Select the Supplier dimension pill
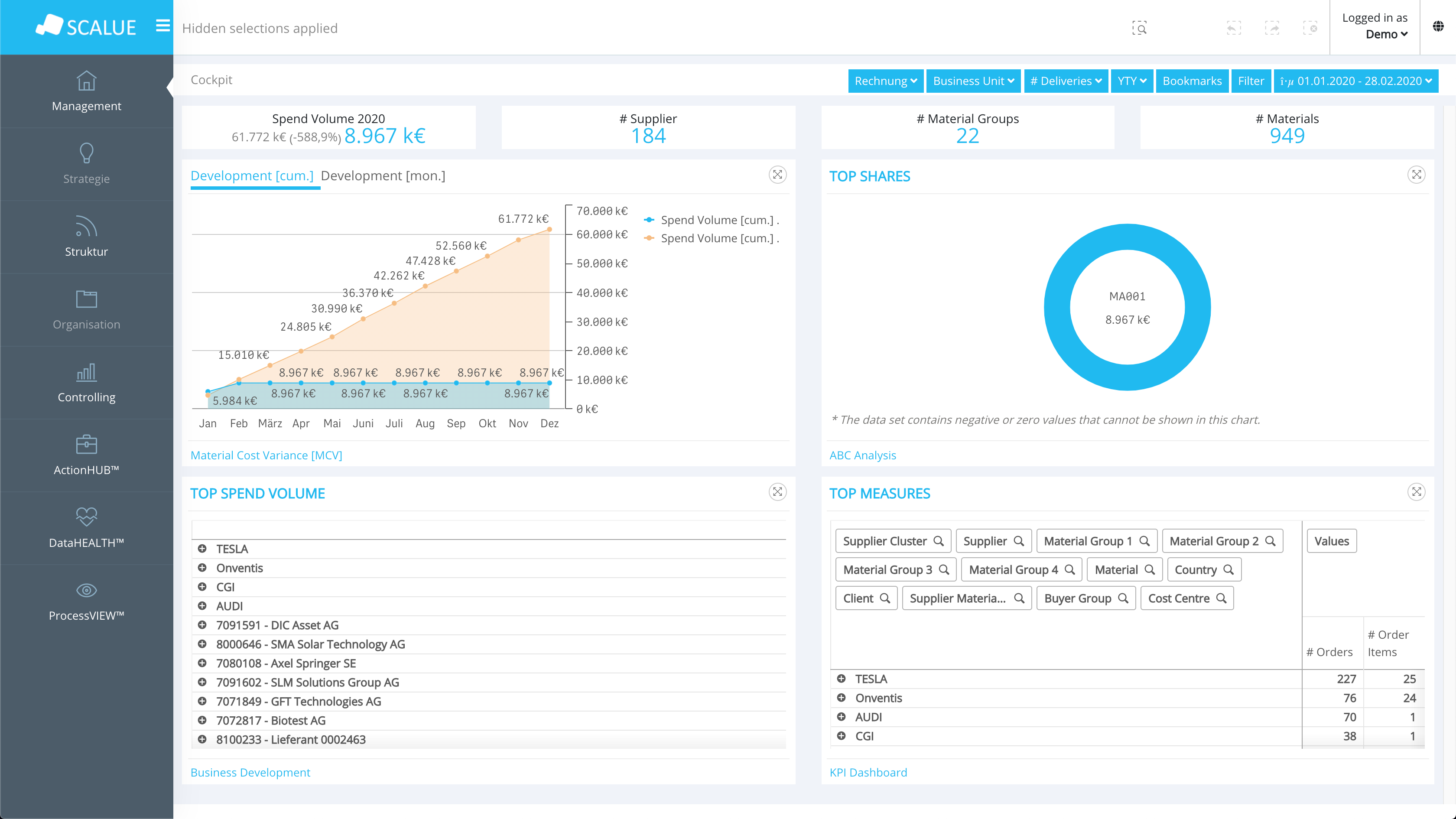This screenshot has height=819, width=1456. [x=985, y=541]
